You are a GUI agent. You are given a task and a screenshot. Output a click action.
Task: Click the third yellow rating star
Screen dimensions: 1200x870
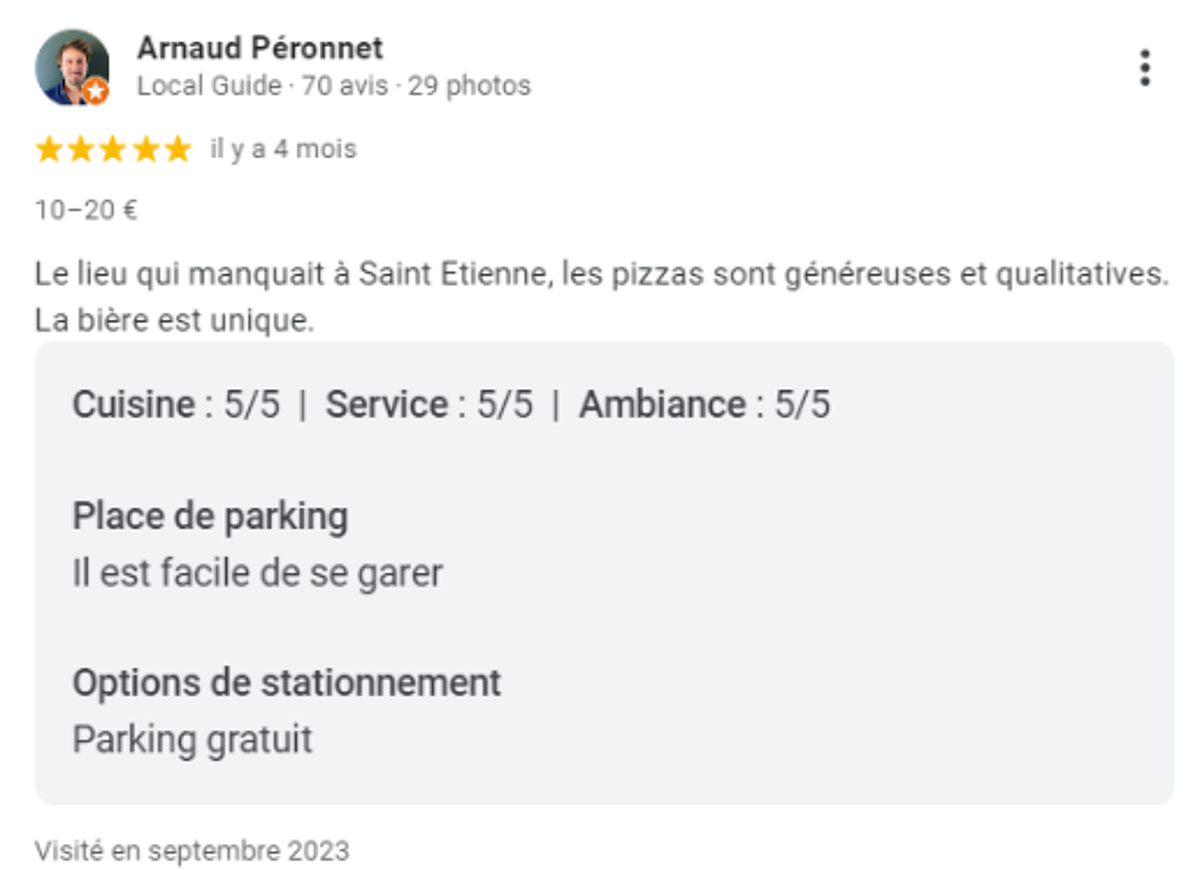[113, 150]
